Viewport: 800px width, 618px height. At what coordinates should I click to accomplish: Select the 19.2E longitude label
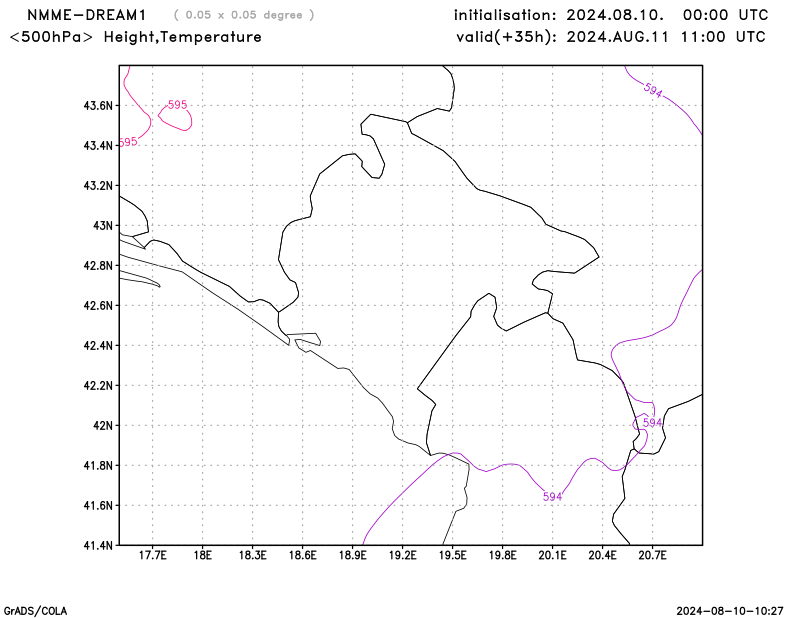point(403,555)
